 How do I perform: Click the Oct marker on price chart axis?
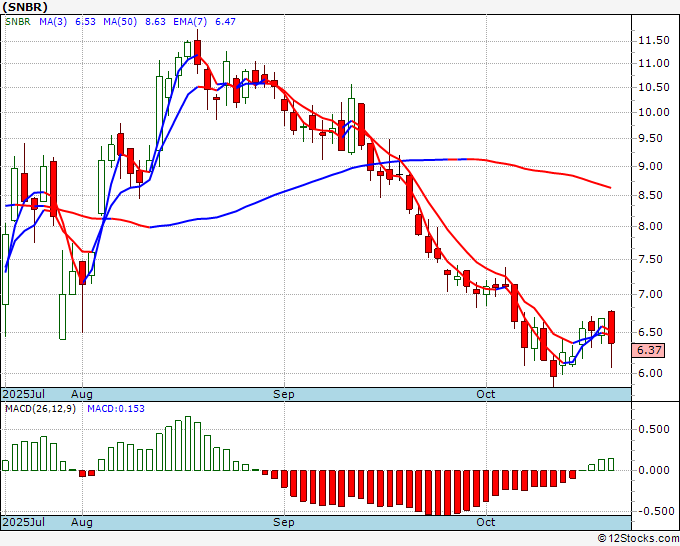click(x=486, y=395)
